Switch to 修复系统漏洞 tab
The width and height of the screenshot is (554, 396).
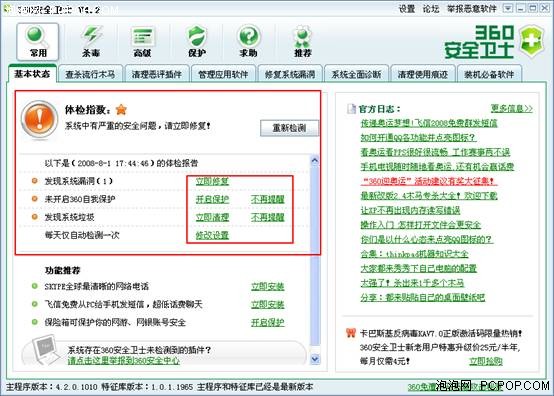point(290,74)
